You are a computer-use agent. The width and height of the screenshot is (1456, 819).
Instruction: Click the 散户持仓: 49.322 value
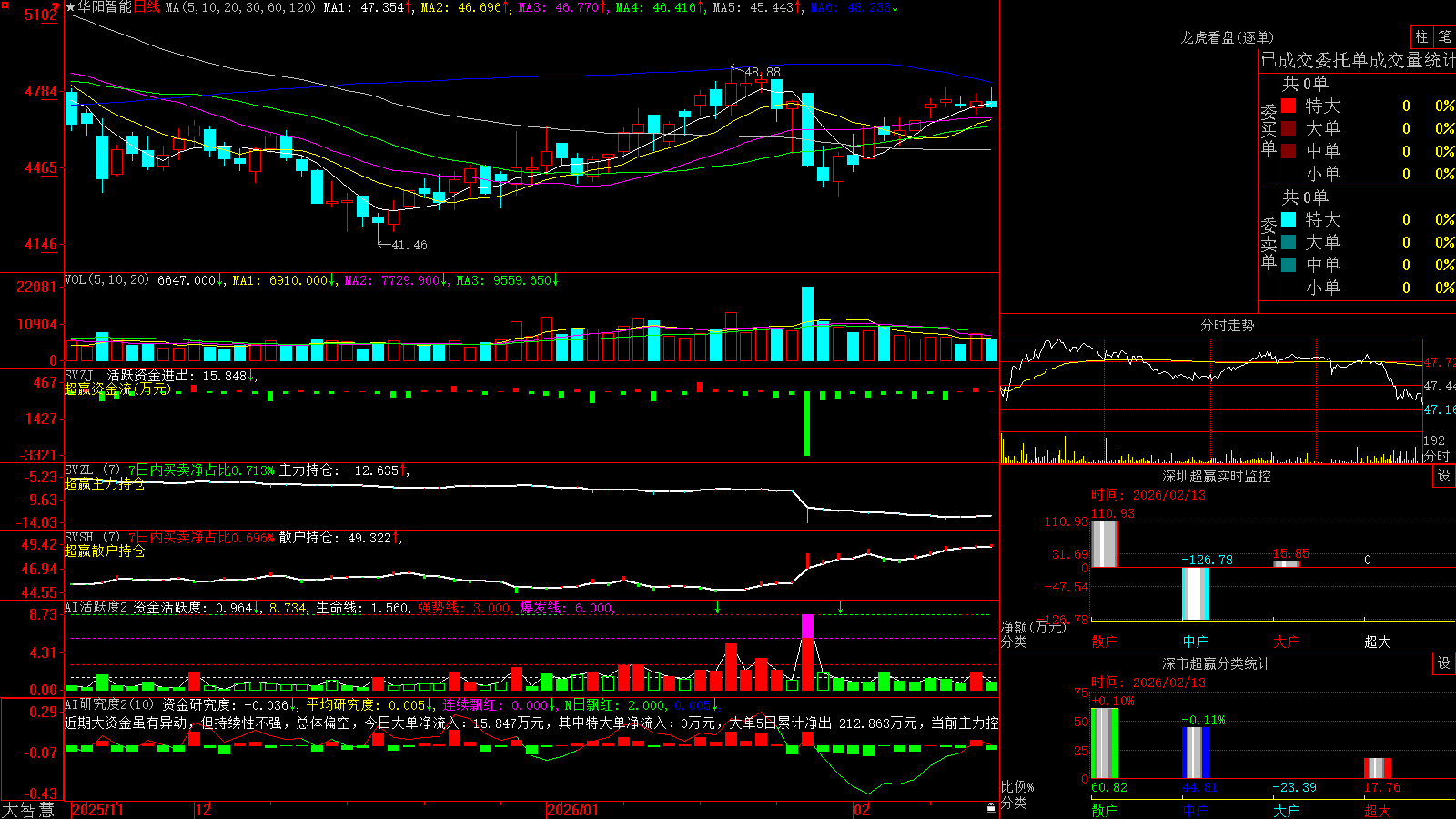335,538
